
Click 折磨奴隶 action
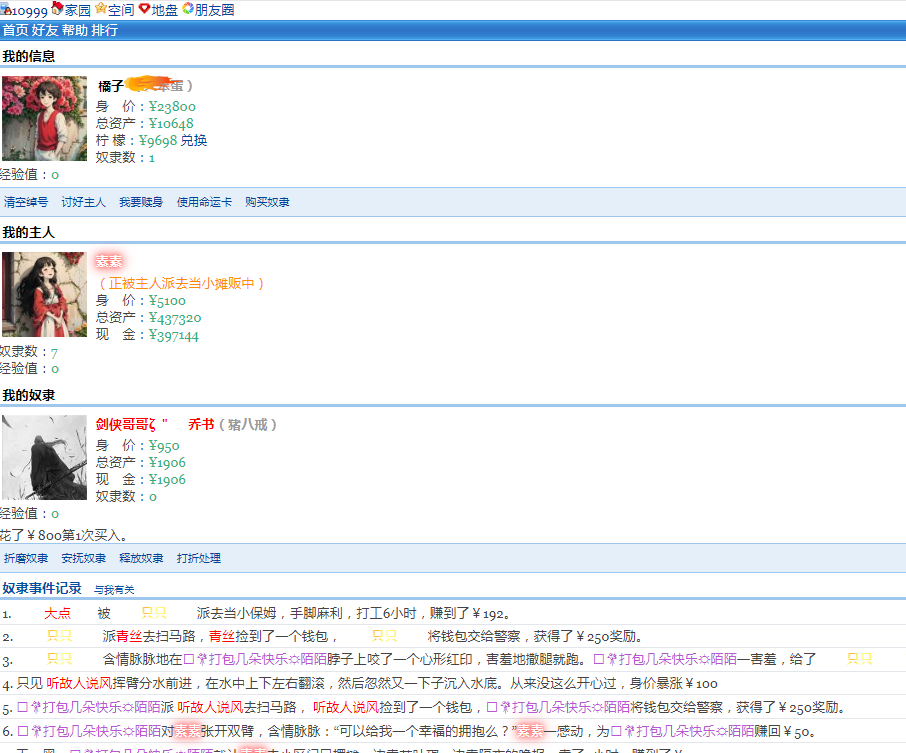click(26, 558)
